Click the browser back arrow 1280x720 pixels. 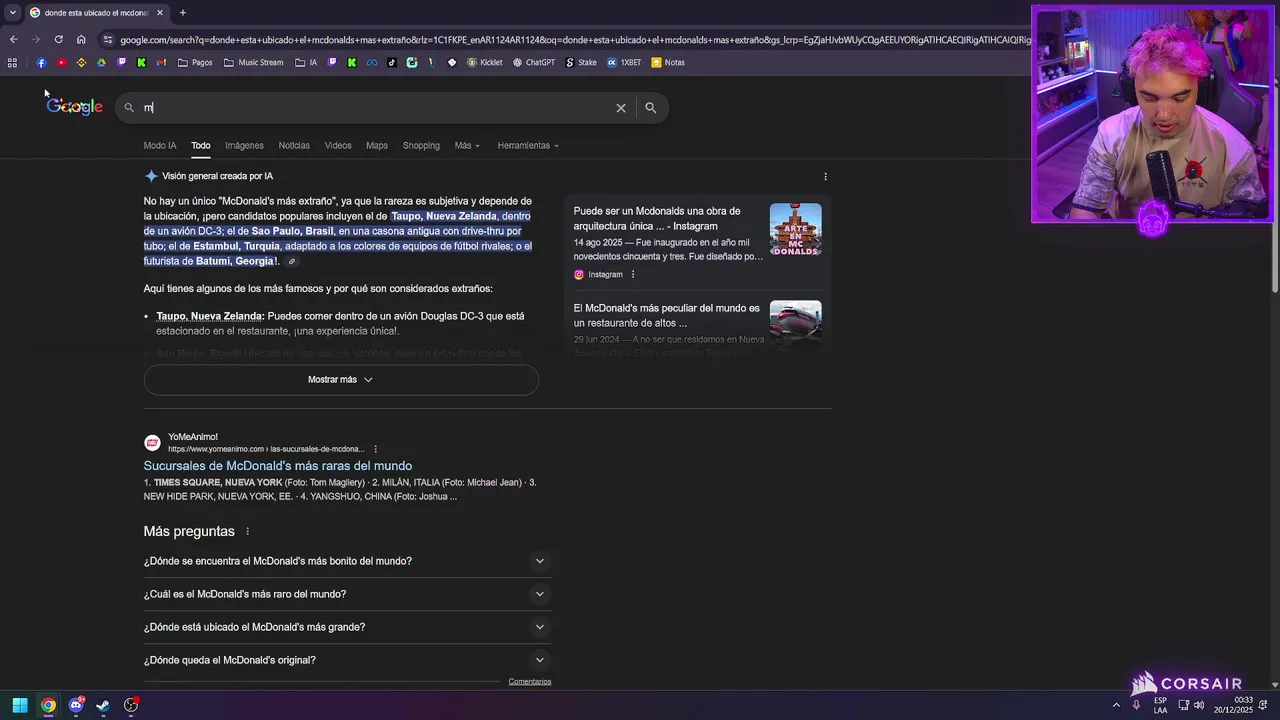[x=13, y=39]
